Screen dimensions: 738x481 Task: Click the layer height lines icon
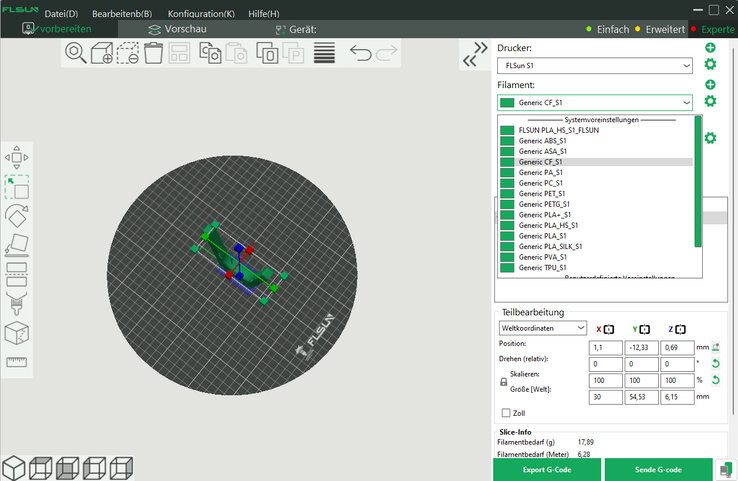[324, 54]
